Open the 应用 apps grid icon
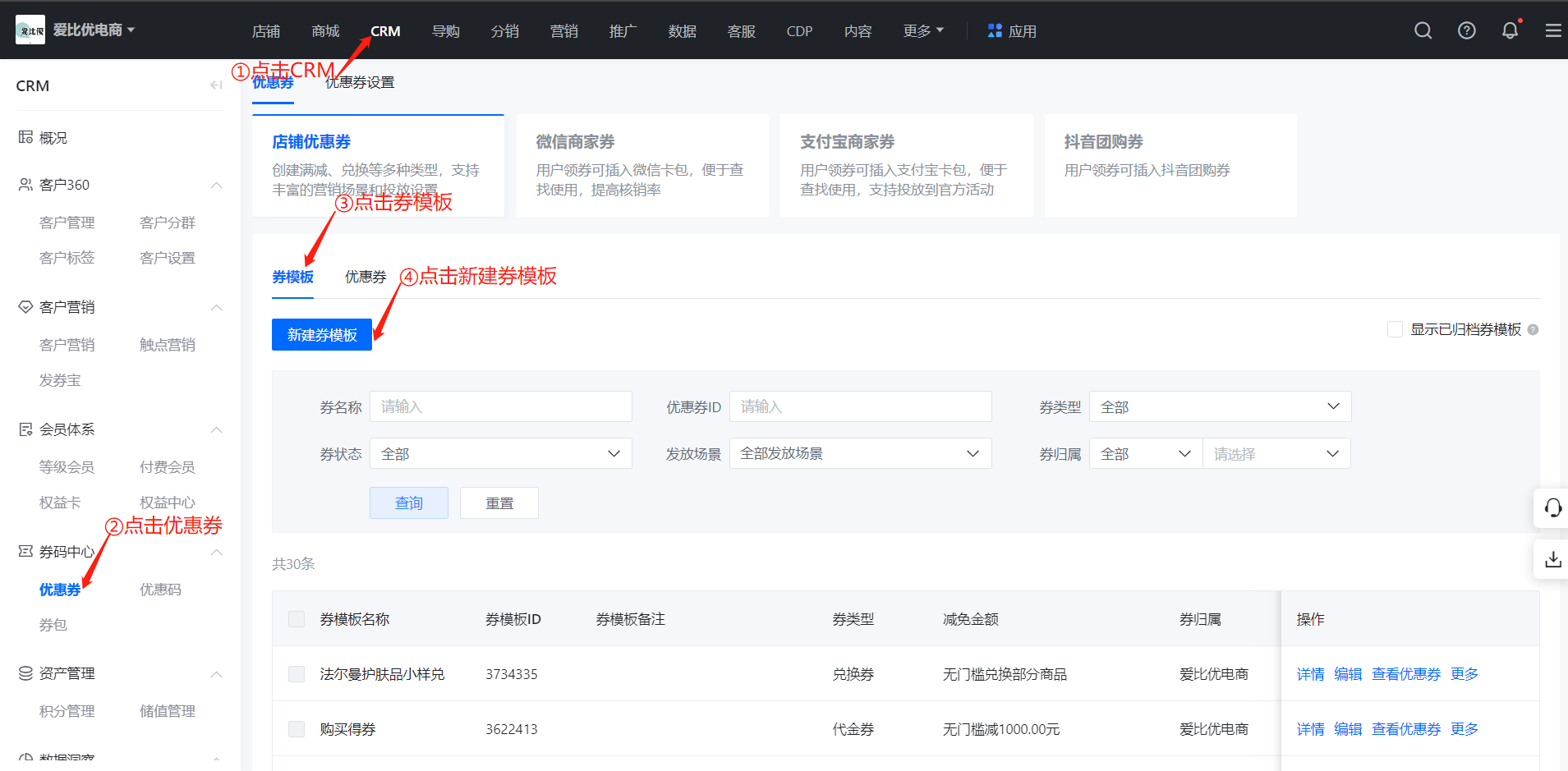 tap(995, 30)
